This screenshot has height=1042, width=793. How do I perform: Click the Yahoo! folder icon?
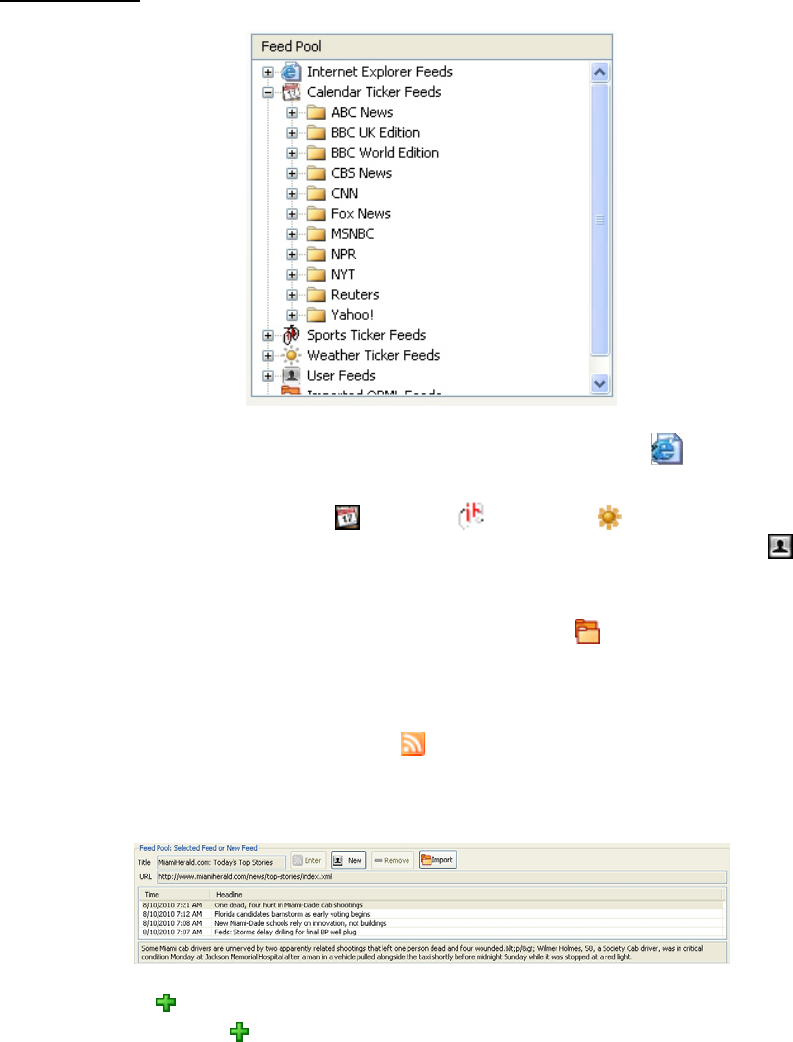[316, 315]
